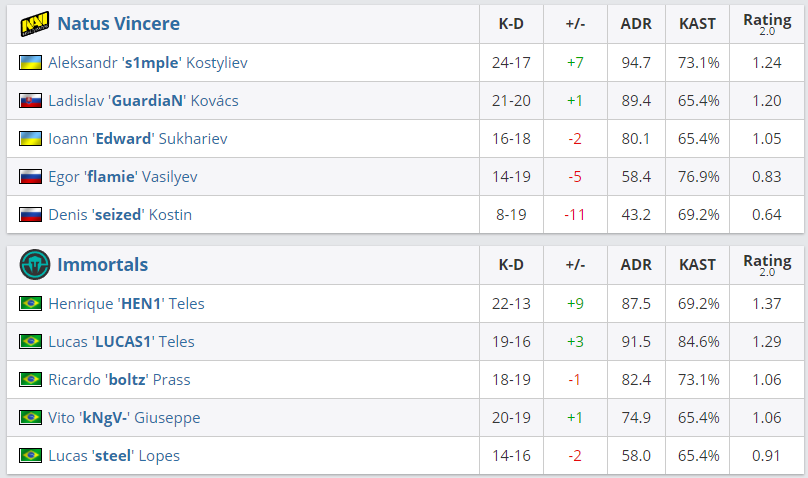The image size is (808, 478).
Task: Open Lucas 'LUCAS1' Teles player profile
Action: [x=121, y=342]
